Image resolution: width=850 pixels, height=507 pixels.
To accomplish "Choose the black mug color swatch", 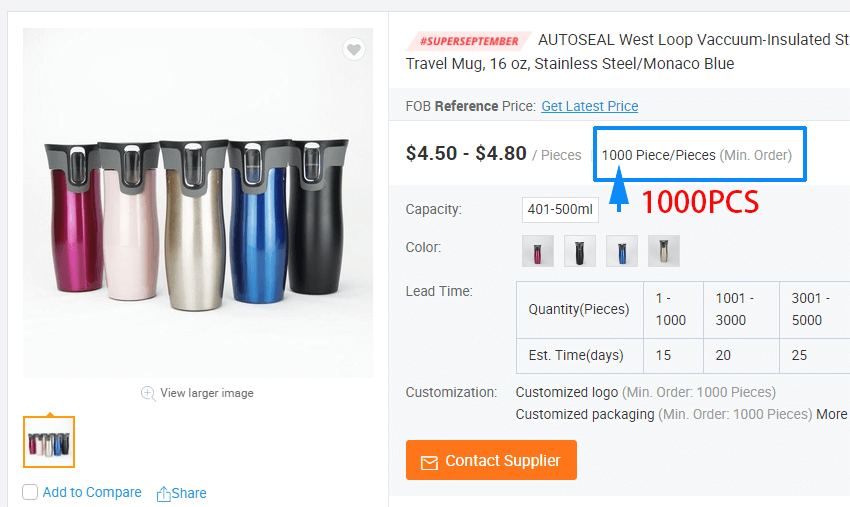I will pyautogui.click(x=579, y=251).
